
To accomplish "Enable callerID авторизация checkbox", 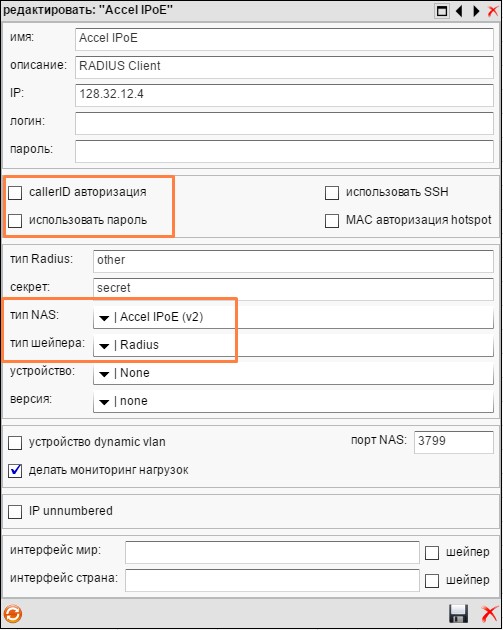I will pyautogui.click(x=15, y=193).
